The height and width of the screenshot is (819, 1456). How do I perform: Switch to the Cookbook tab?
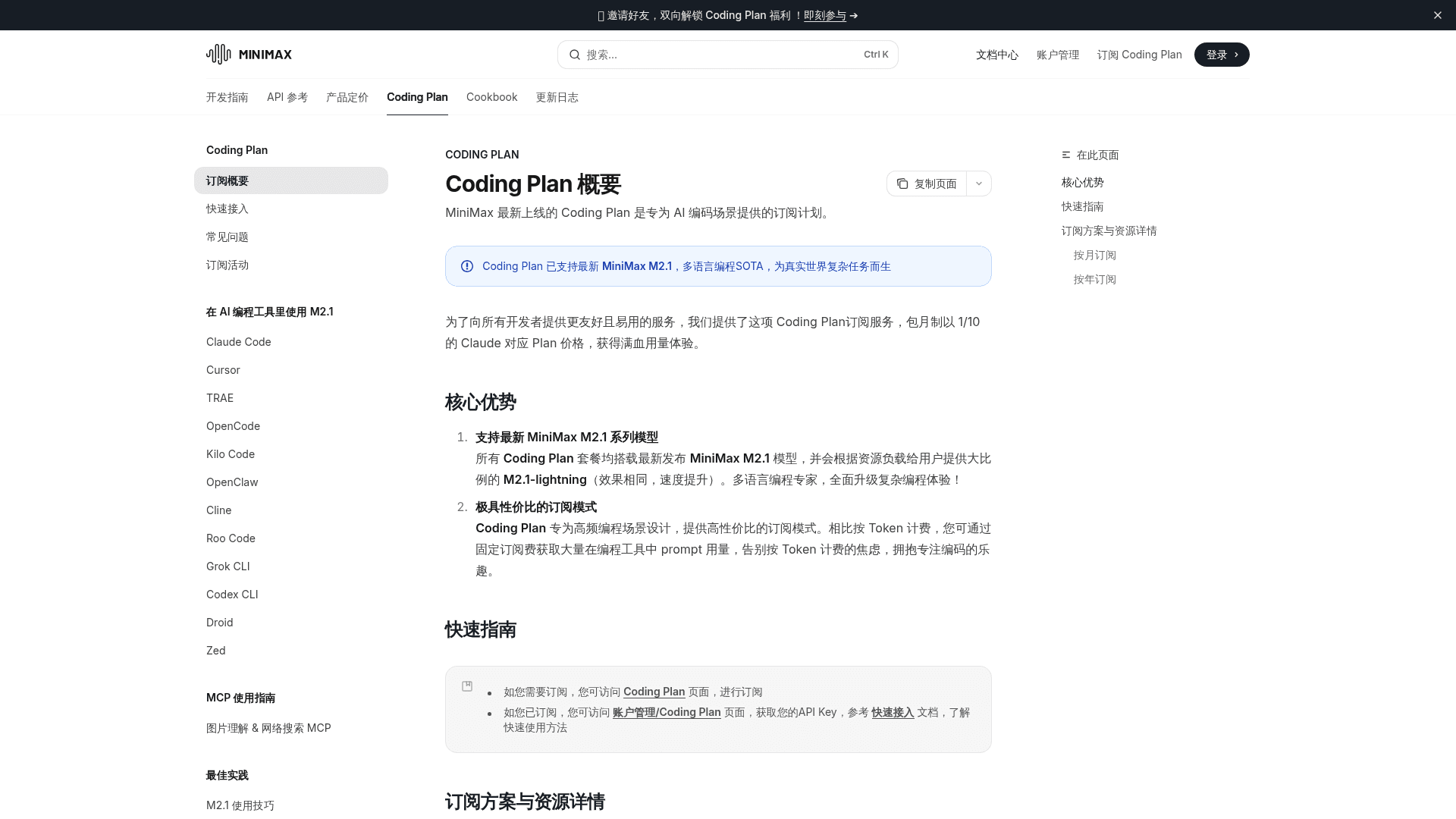pyautogui.click(x=491, y=97)
